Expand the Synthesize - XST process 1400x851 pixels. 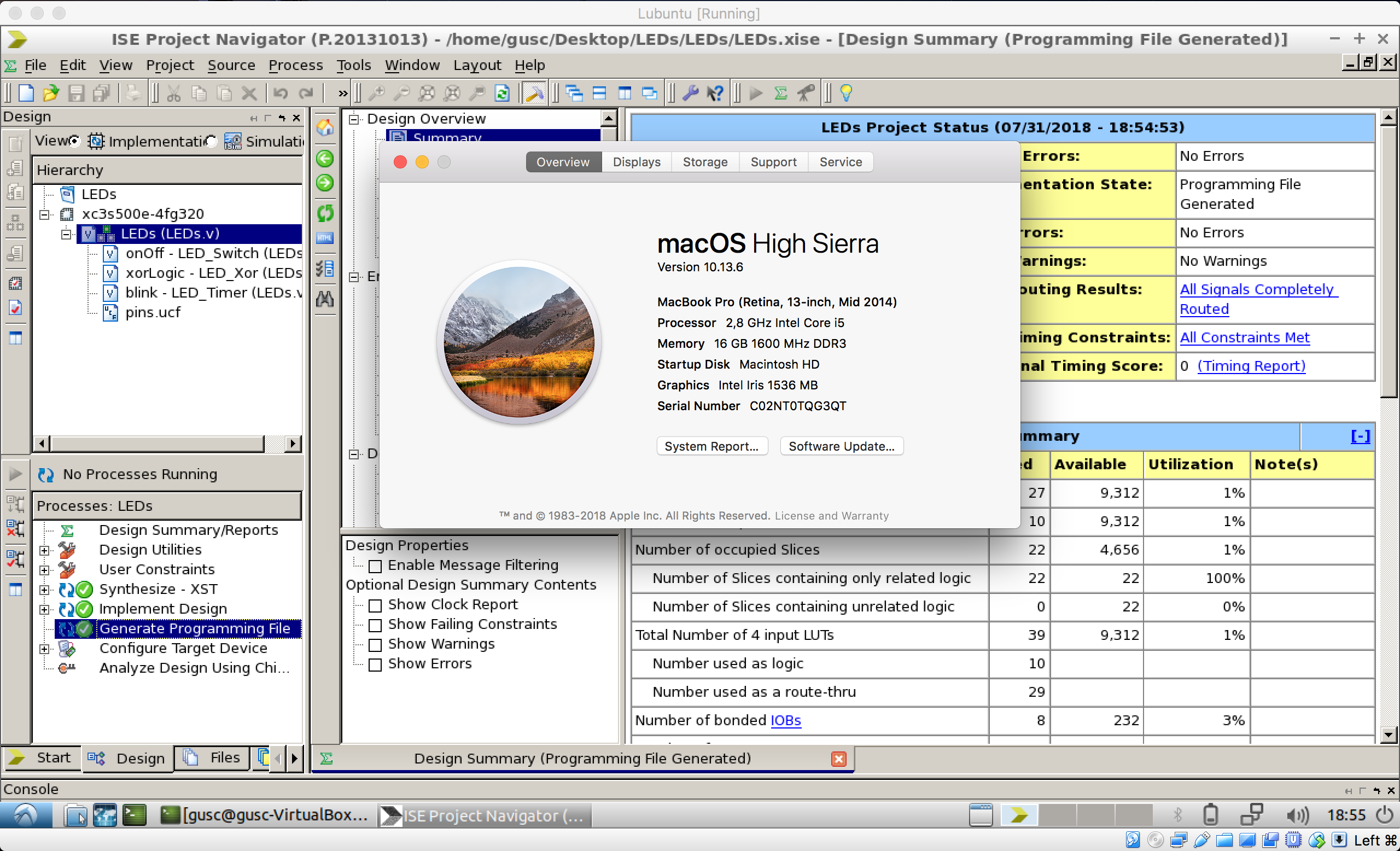point(44,590)
